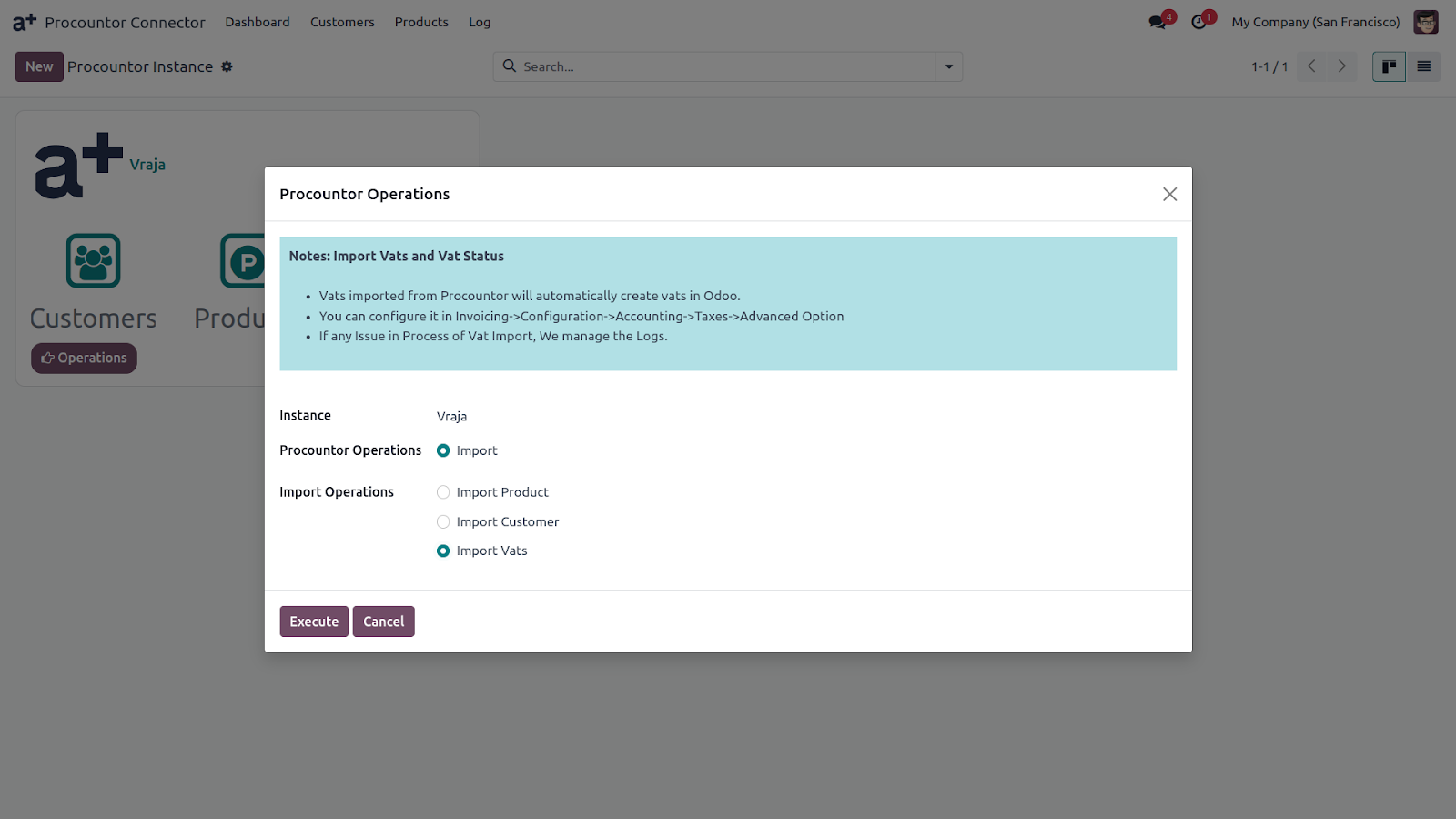
Task: Click the 'Vats imported from Procountor' note line
Action: (x=530, y=296)
